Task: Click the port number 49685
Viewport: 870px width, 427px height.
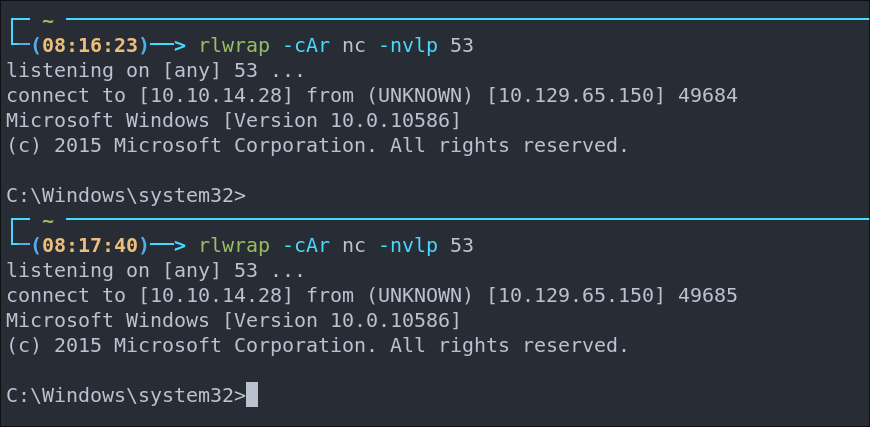Action: click(707, 295)
